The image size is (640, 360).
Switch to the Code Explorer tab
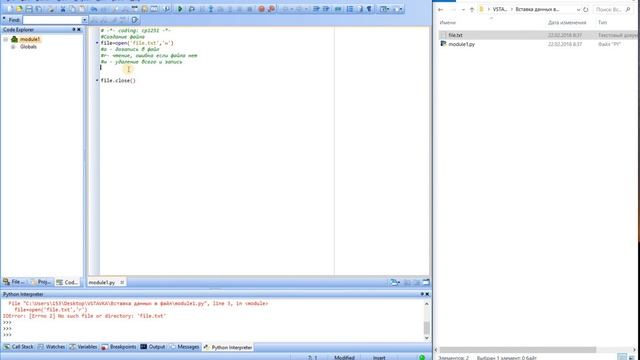tap(67, 282)
